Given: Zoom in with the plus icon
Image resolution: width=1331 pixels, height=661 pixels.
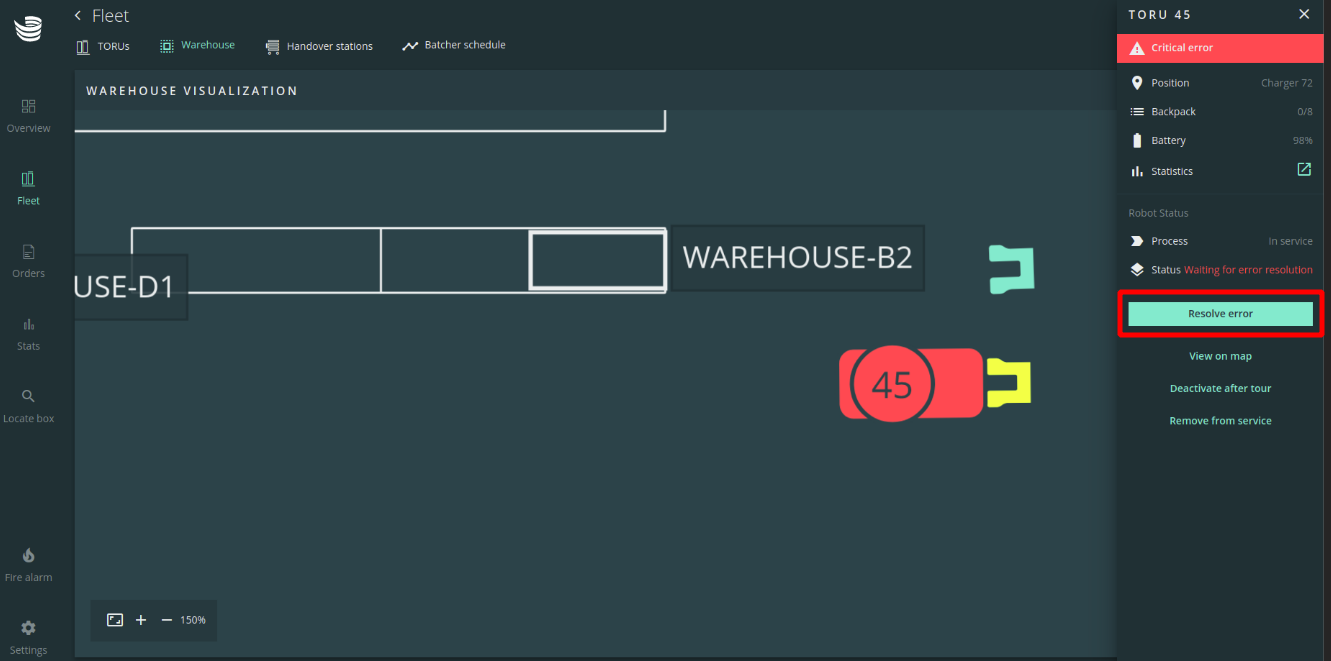Looking at the screenshot, I should click(x=141, y=620).
